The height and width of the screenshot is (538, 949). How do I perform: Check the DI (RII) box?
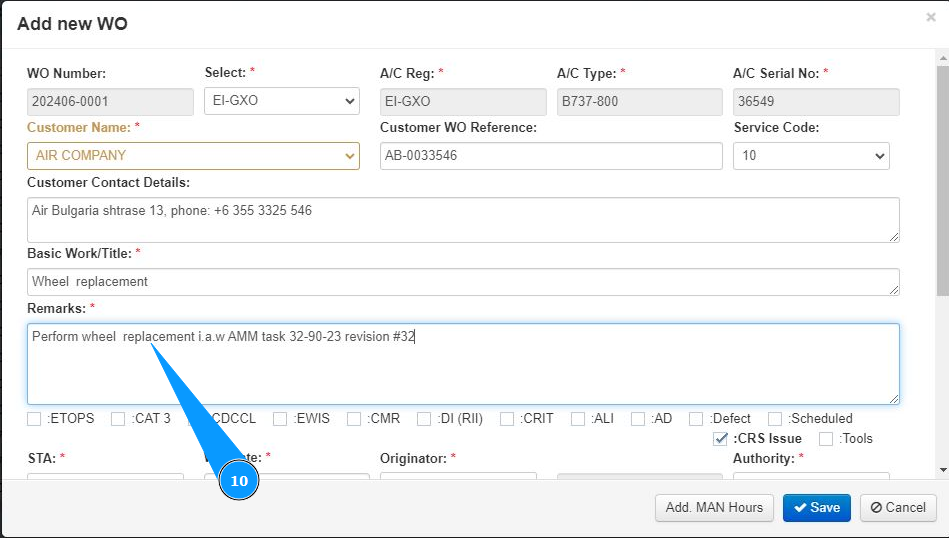click(424, 419)
